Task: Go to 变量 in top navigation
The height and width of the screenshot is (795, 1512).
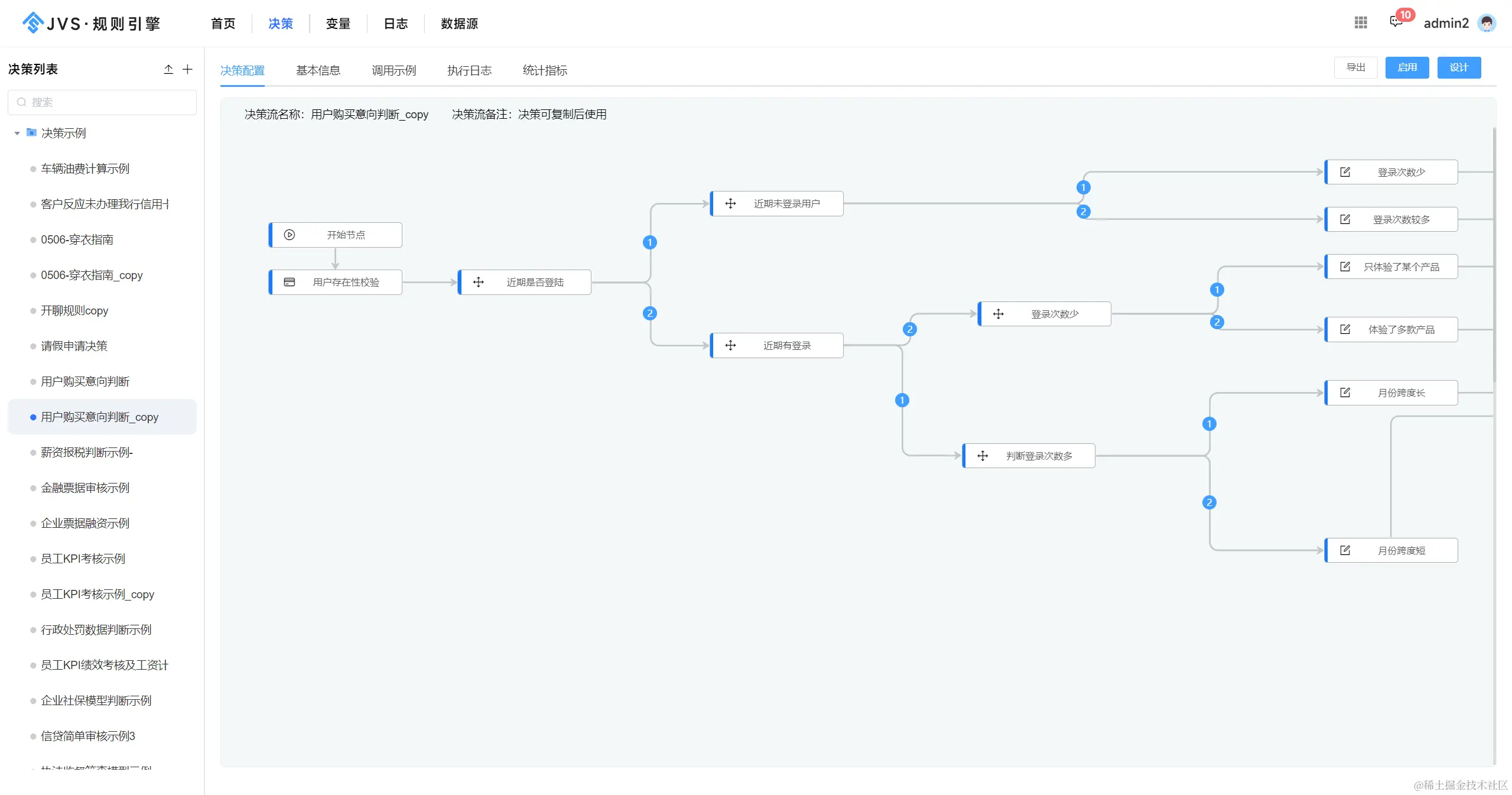Action: coord(338,24)
